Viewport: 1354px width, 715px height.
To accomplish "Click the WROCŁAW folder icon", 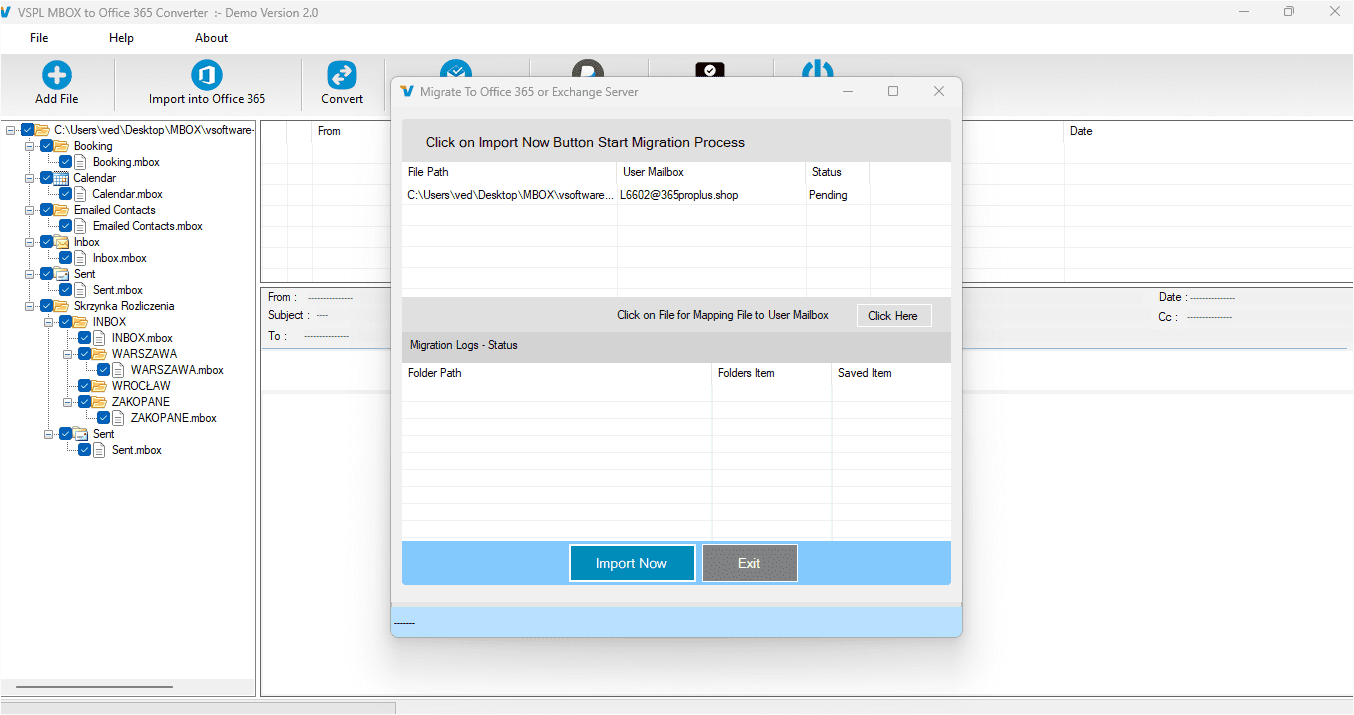I will click(x=100, y=386).
